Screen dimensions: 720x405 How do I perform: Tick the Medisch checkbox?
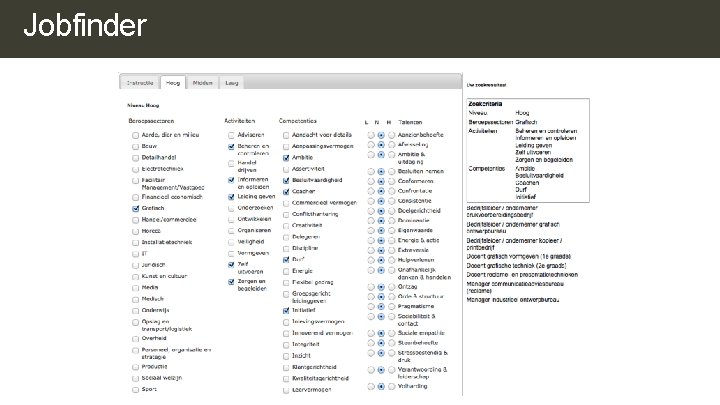click(x=135, y=299)
